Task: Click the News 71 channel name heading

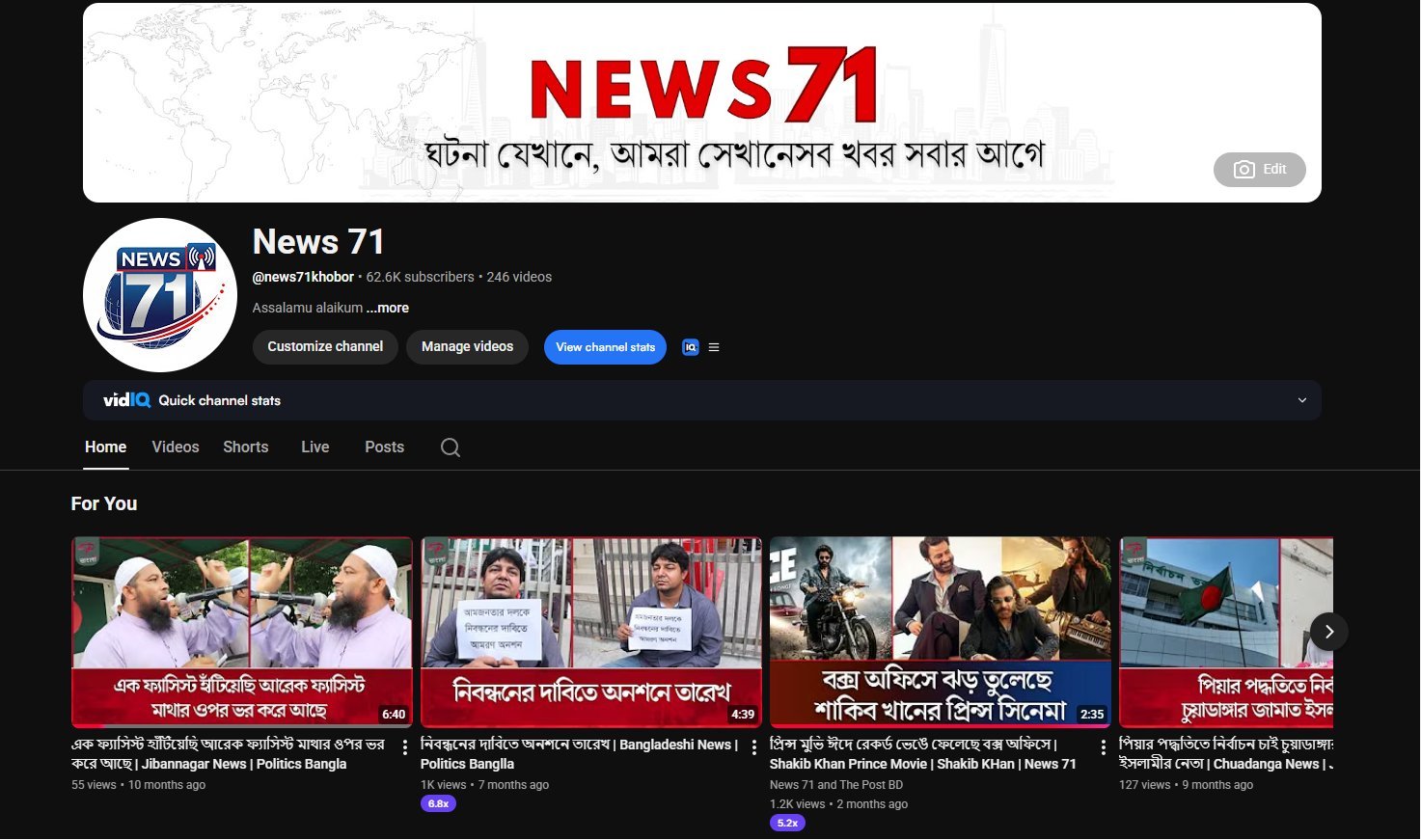Action: (318, 241)
